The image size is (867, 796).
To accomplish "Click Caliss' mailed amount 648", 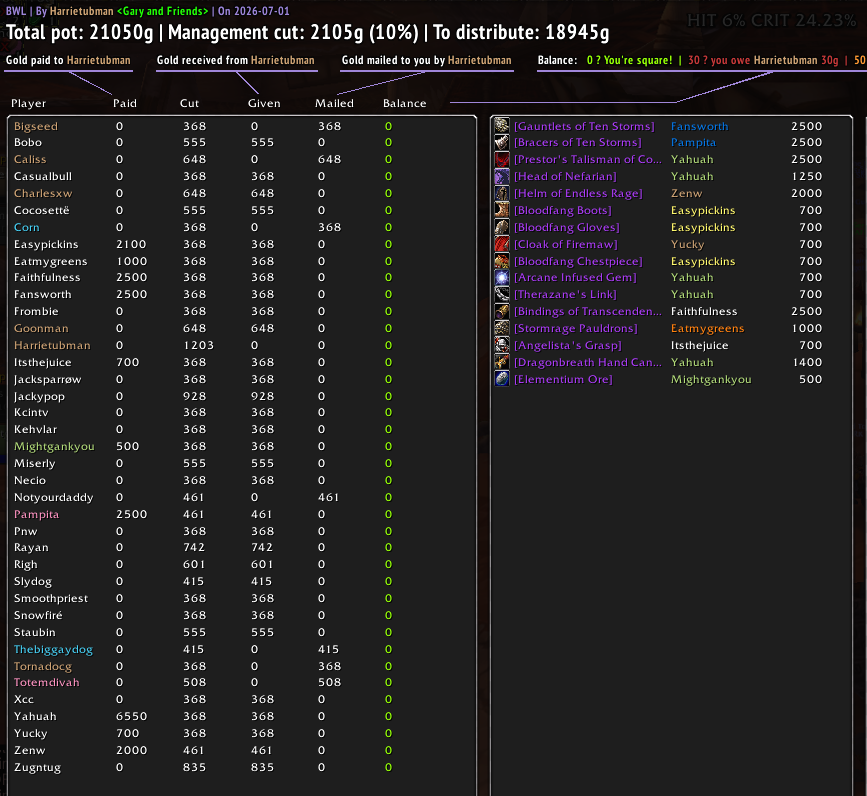I will click(x=330, y=160).
